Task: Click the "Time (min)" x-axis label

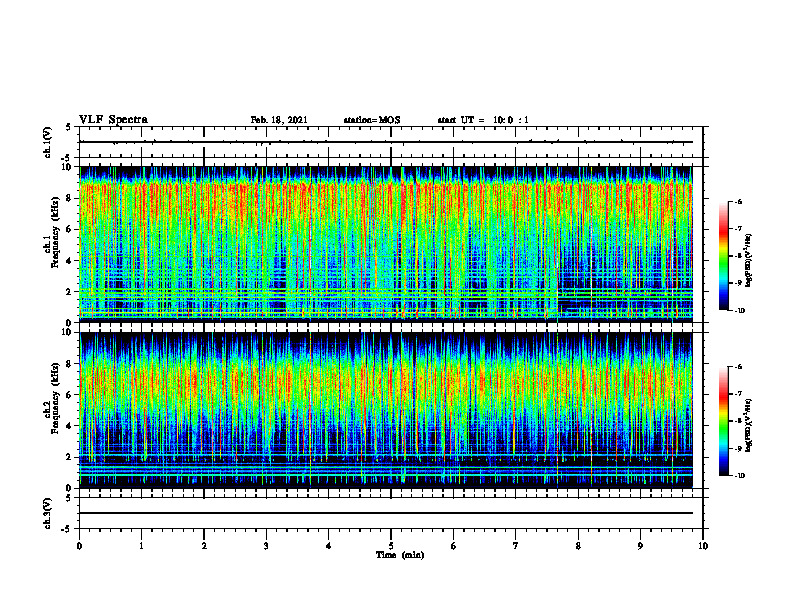Action: [x=400, y=555]
